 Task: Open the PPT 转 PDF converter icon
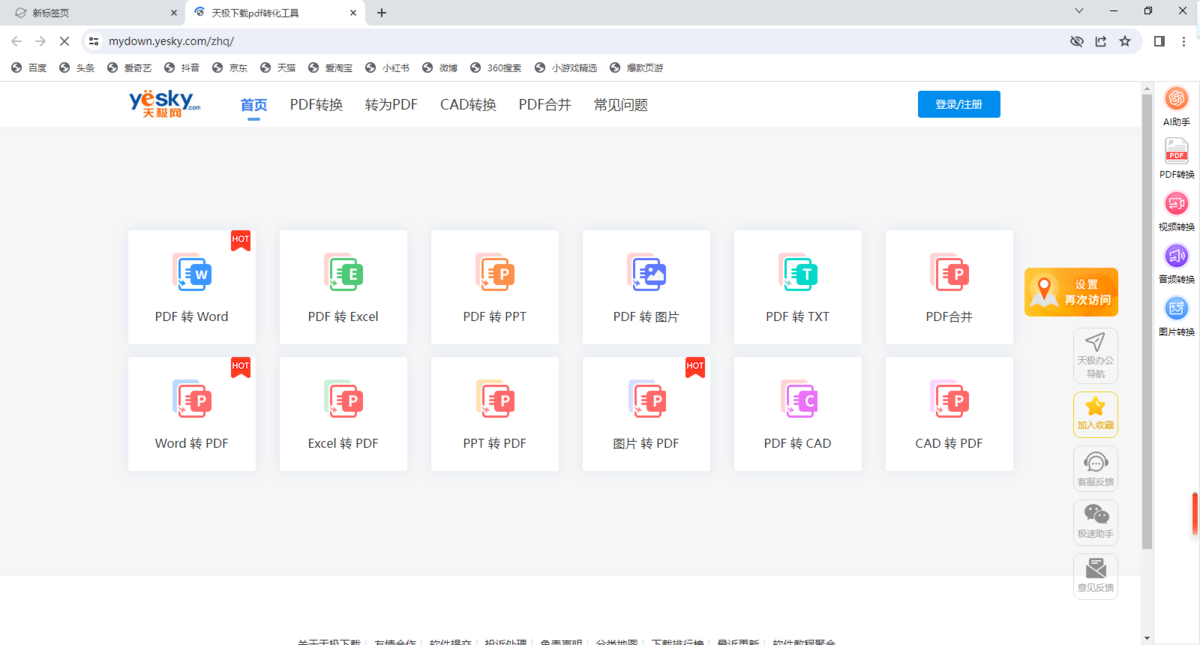495,399
